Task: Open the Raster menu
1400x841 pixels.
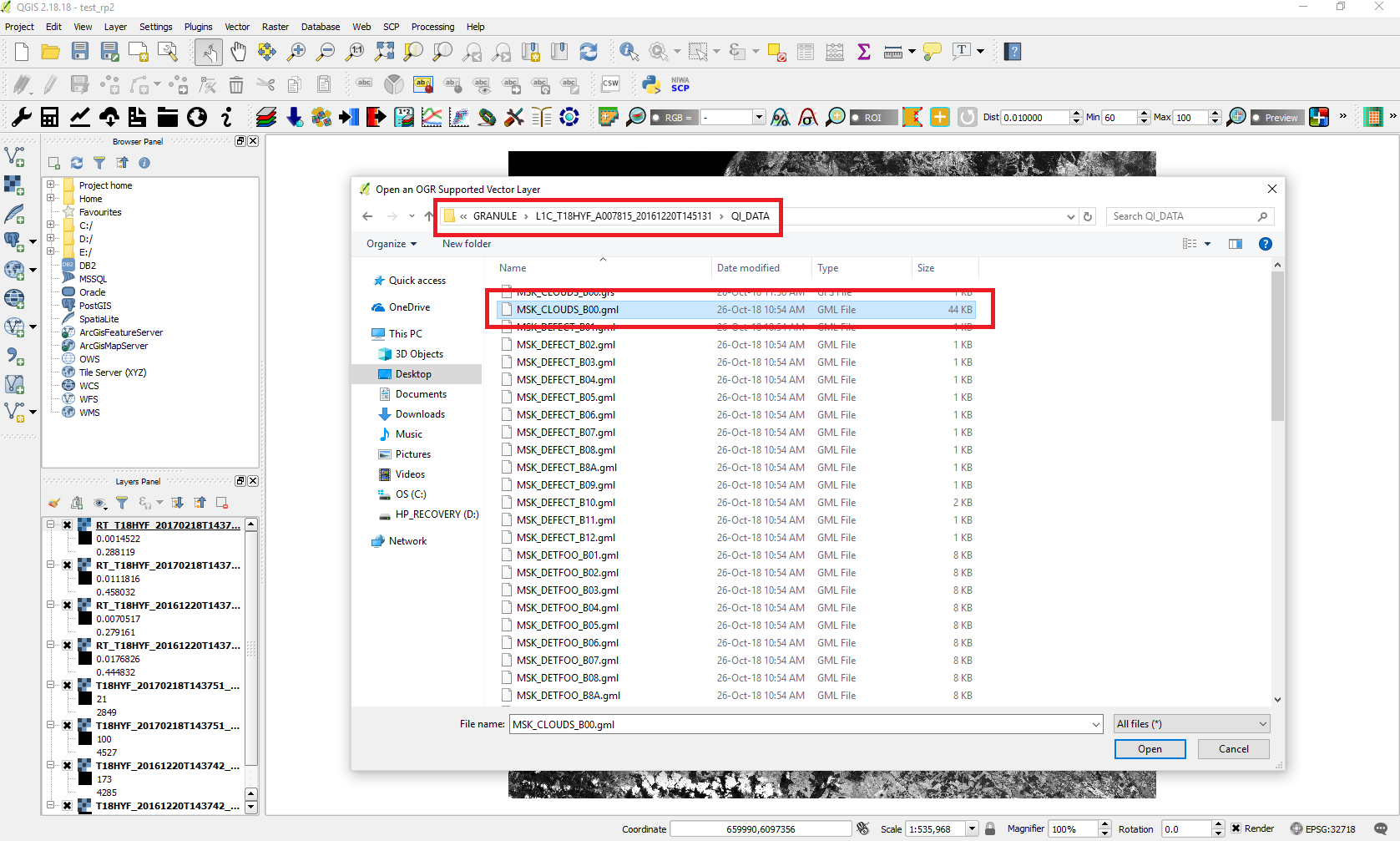Action: coord(275,27)
